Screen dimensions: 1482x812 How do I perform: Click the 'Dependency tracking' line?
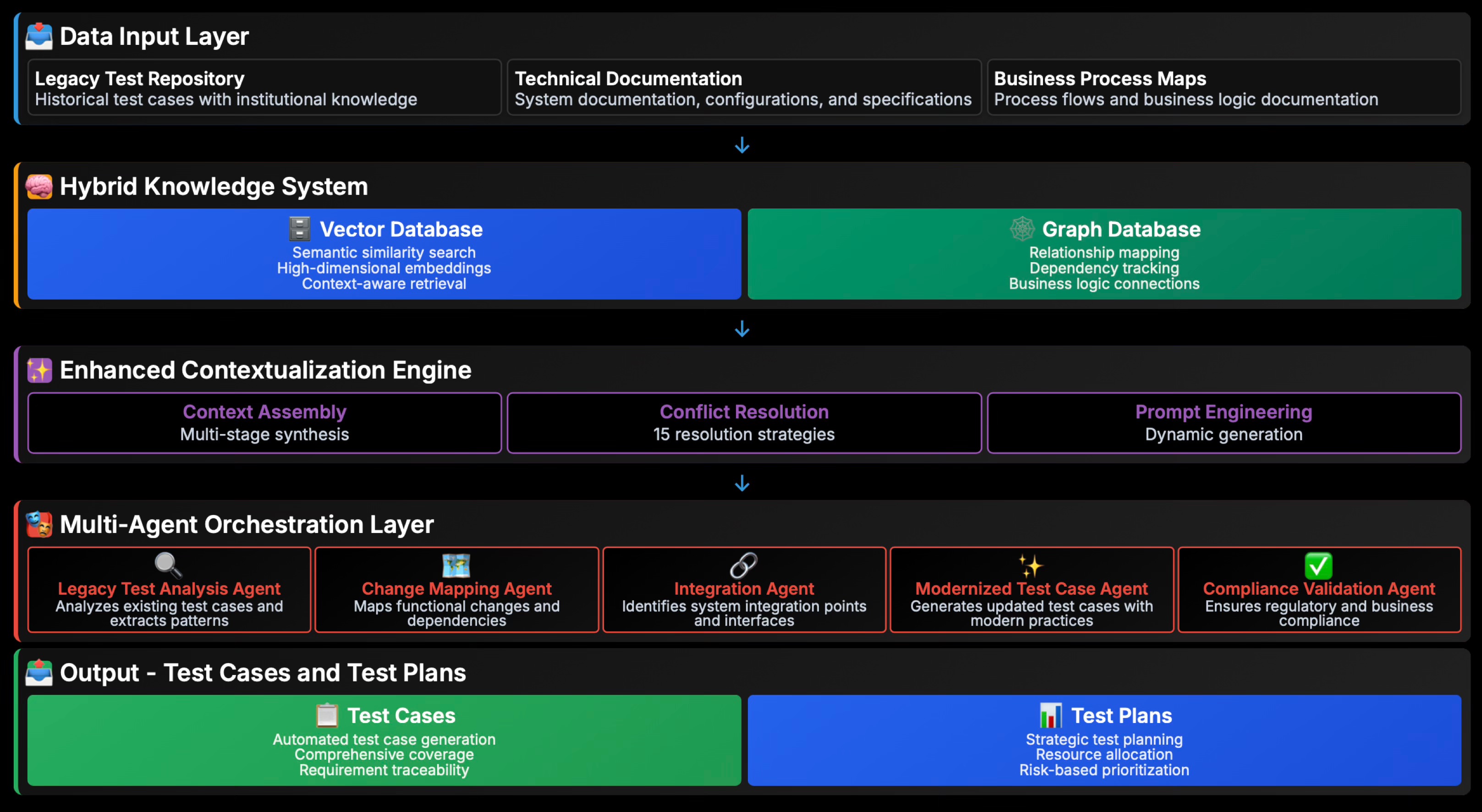tap(1104, 268)
